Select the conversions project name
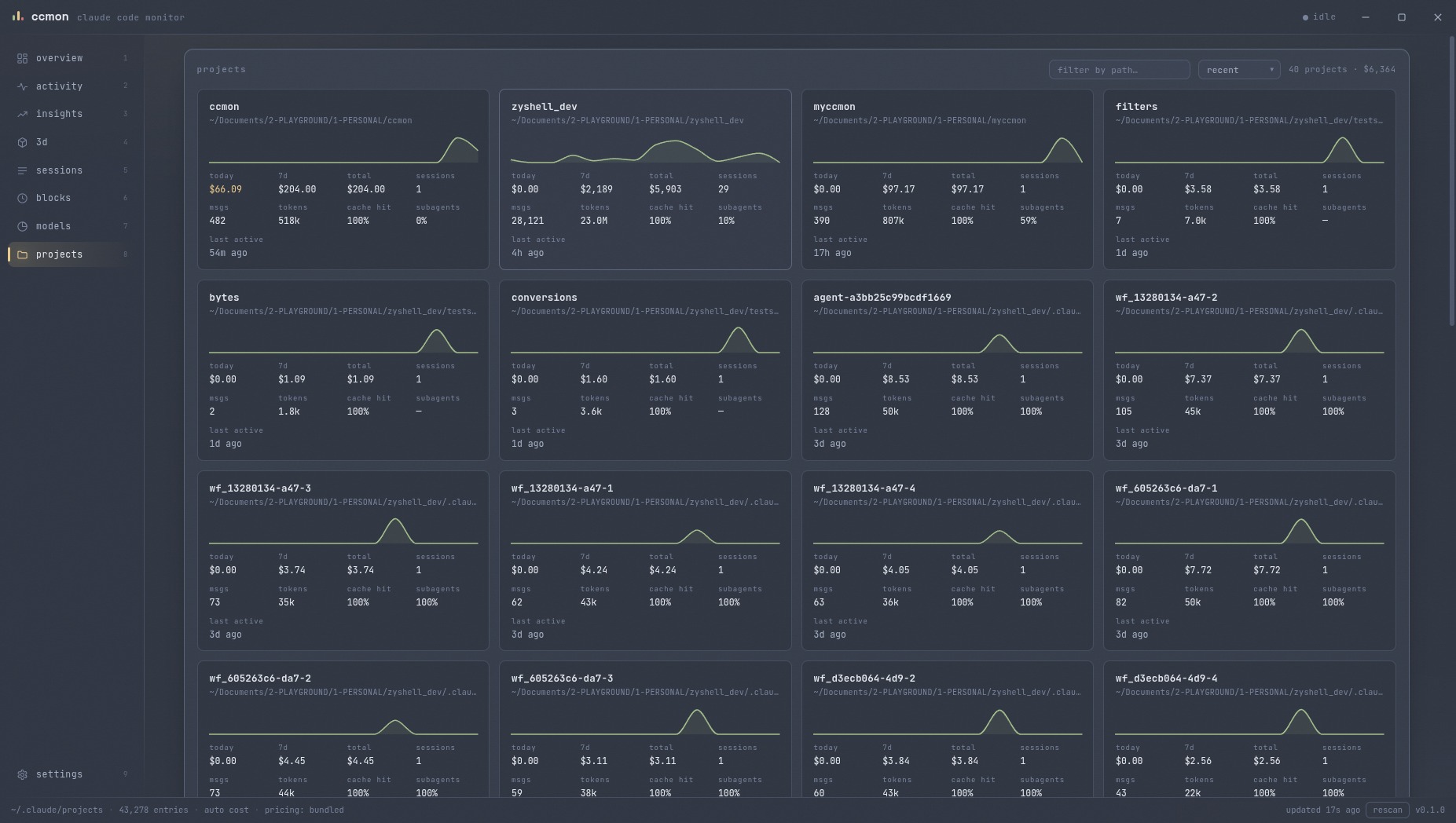The image size is (1456, 823). pos(544,298)
